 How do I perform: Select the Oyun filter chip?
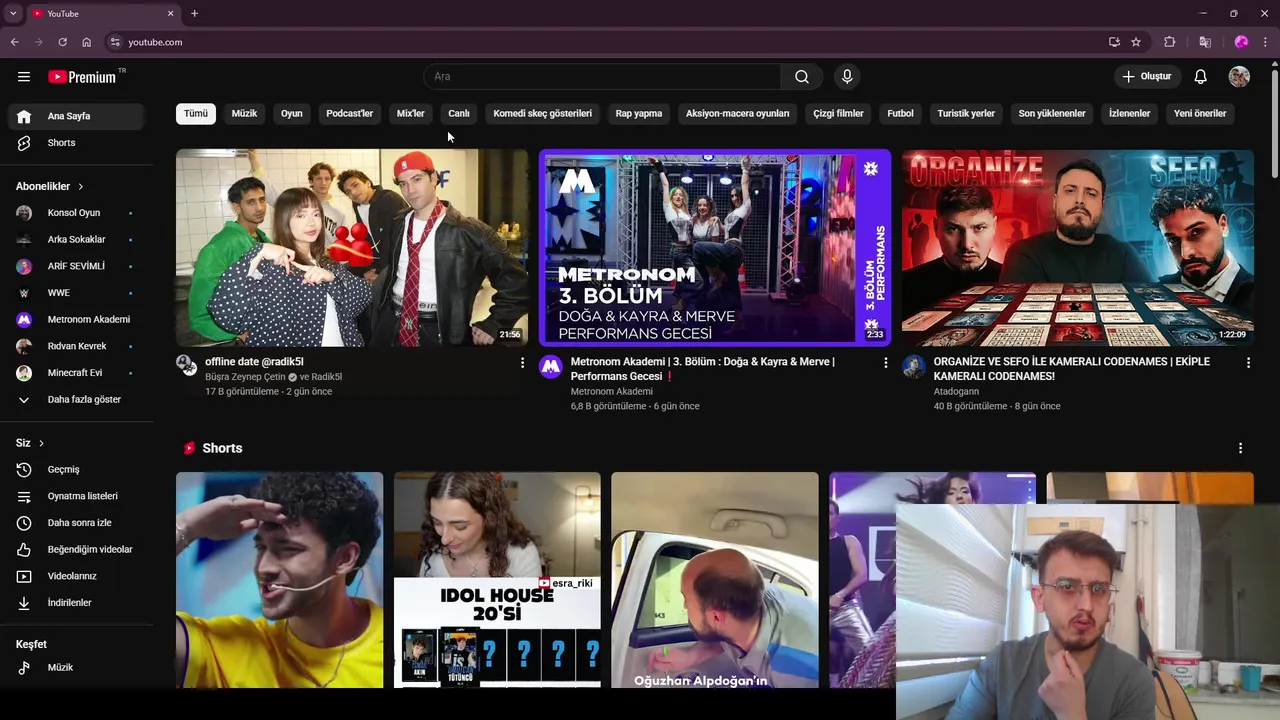292,114
